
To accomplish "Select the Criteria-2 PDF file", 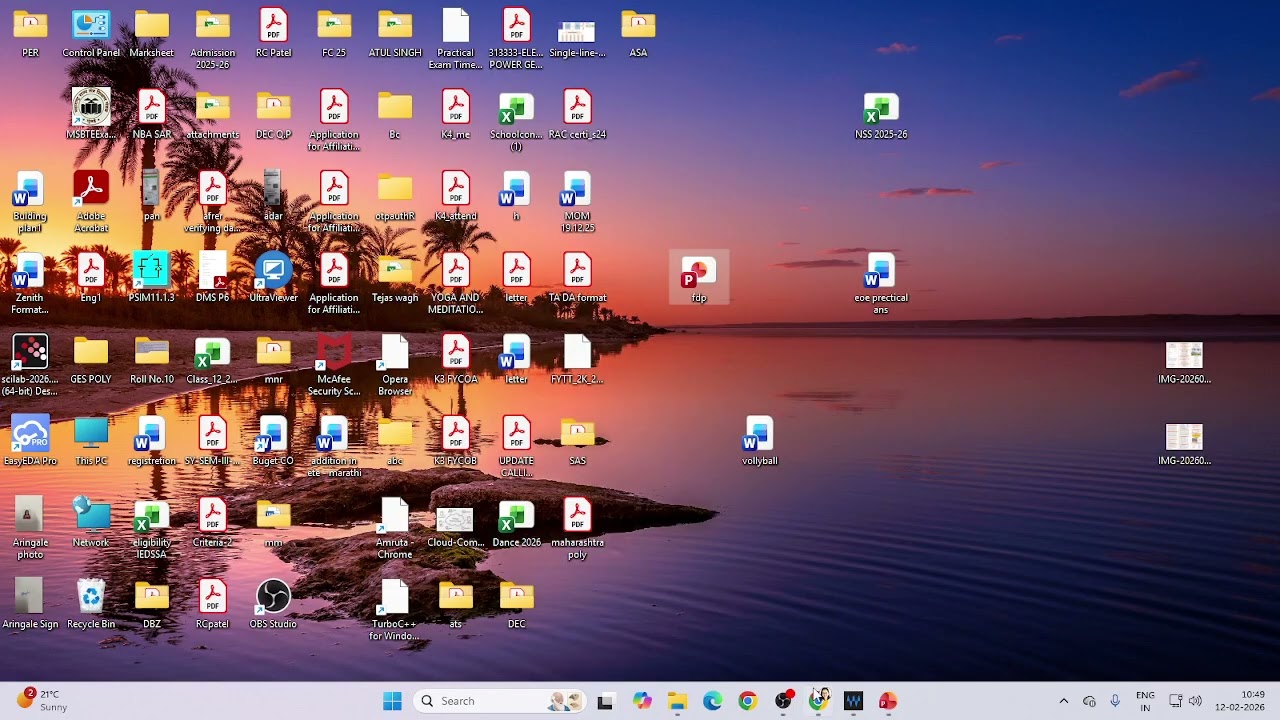I will coord(212,523).
